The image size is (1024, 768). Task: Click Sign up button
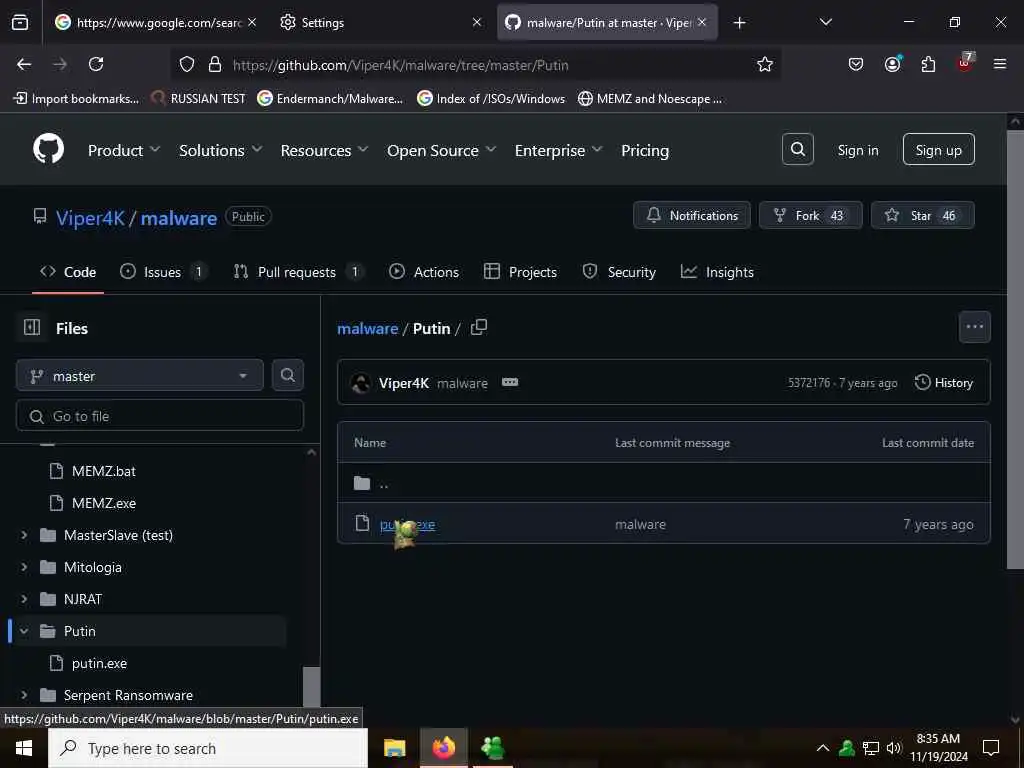(x=938, y=150)
